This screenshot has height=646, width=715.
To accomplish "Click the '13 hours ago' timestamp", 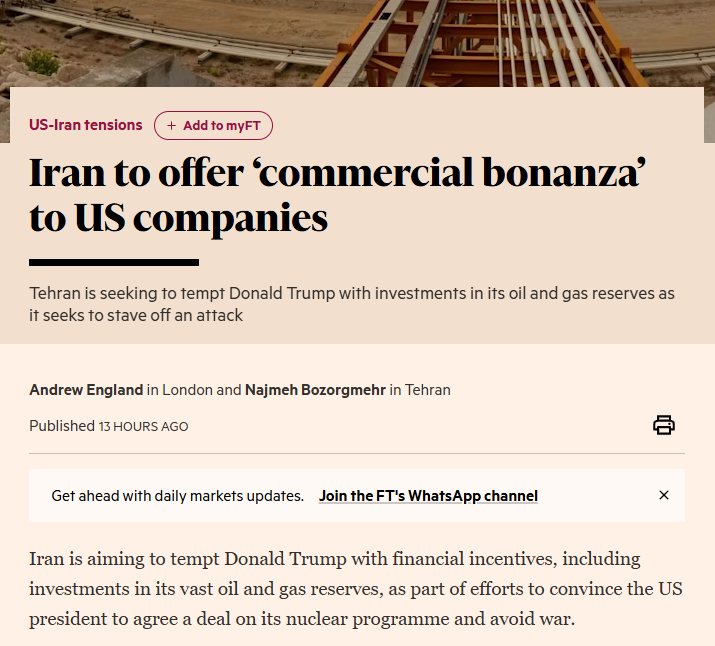I will [x=143, y=426].
